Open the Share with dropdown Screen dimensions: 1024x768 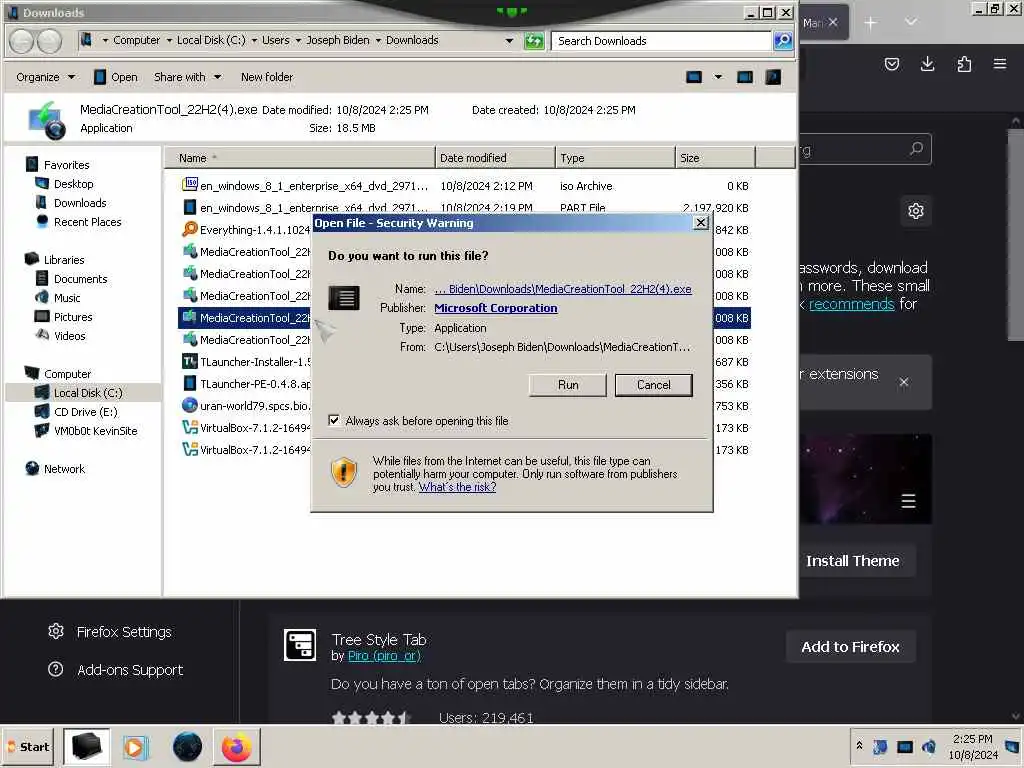187,77
